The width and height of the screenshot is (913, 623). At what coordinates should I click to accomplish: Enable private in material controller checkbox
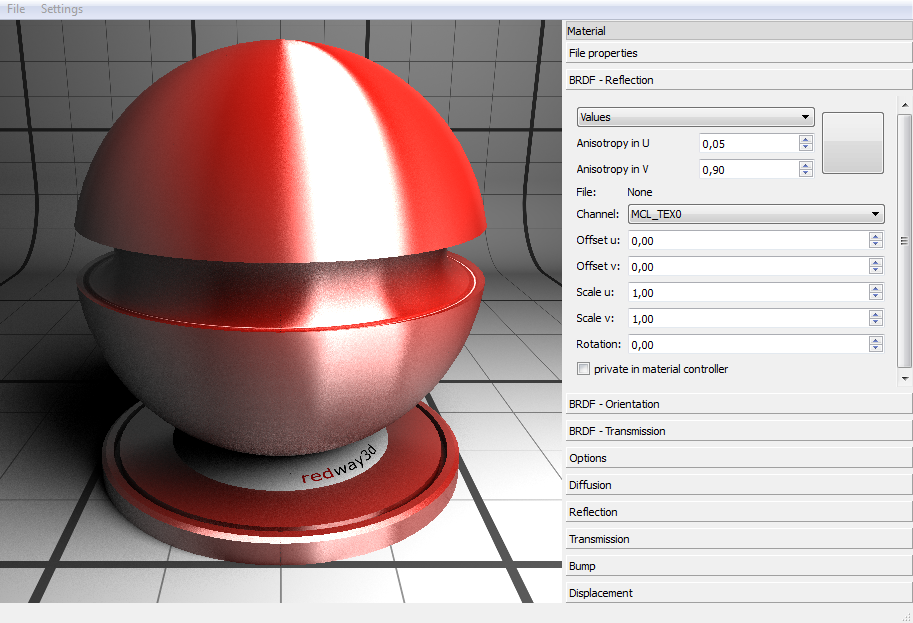(x=584, y=369)
